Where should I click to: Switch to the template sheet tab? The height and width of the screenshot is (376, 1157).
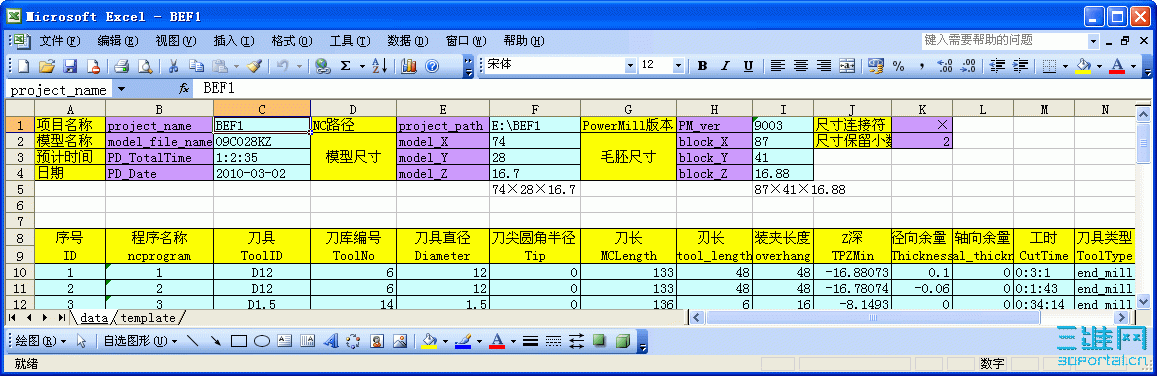(148, 318)
